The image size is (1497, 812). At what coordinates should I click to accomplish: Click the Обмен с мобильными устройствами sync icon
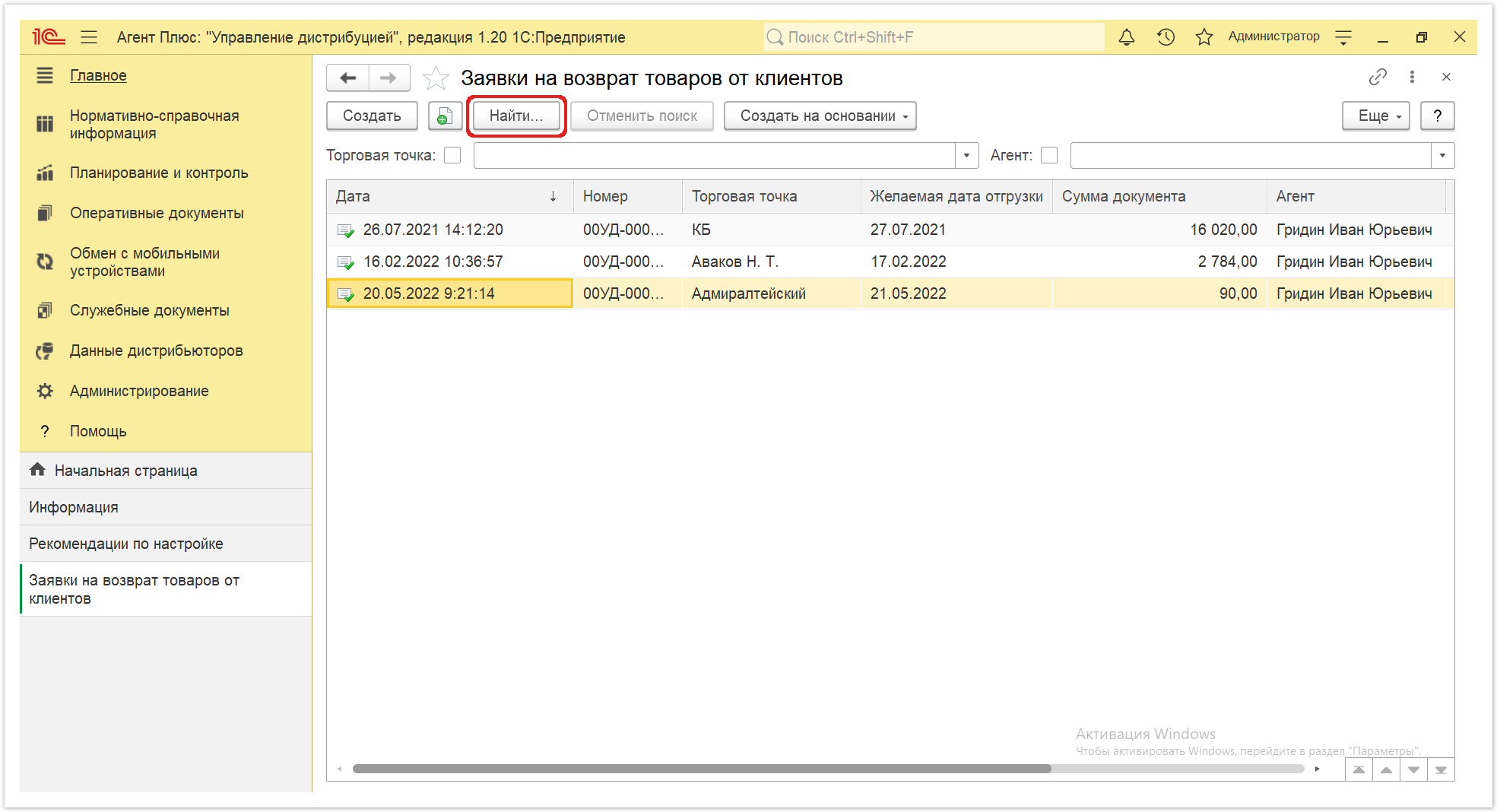pos(45,262)
